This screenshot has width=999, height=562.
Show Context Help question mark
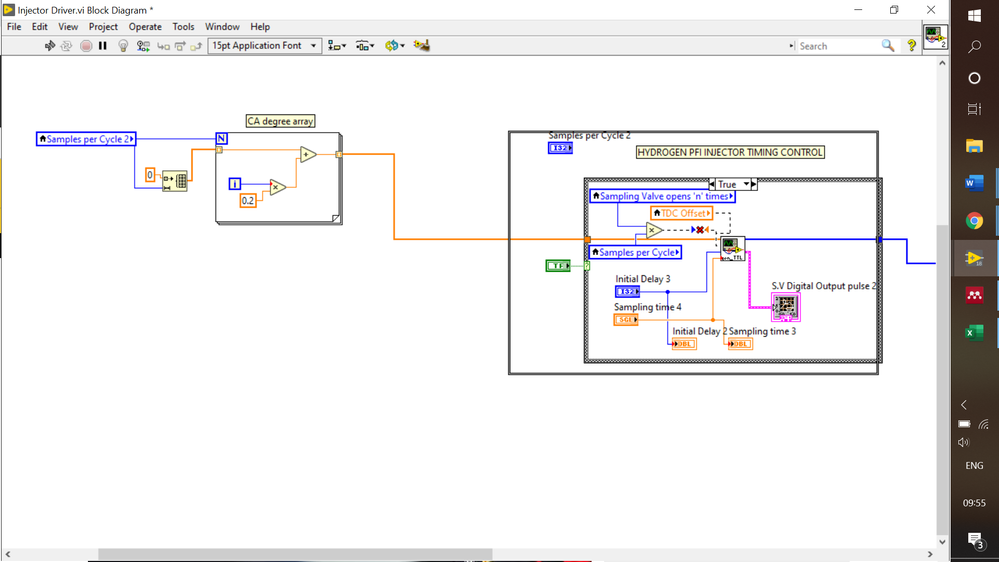(x=912, y=46)
